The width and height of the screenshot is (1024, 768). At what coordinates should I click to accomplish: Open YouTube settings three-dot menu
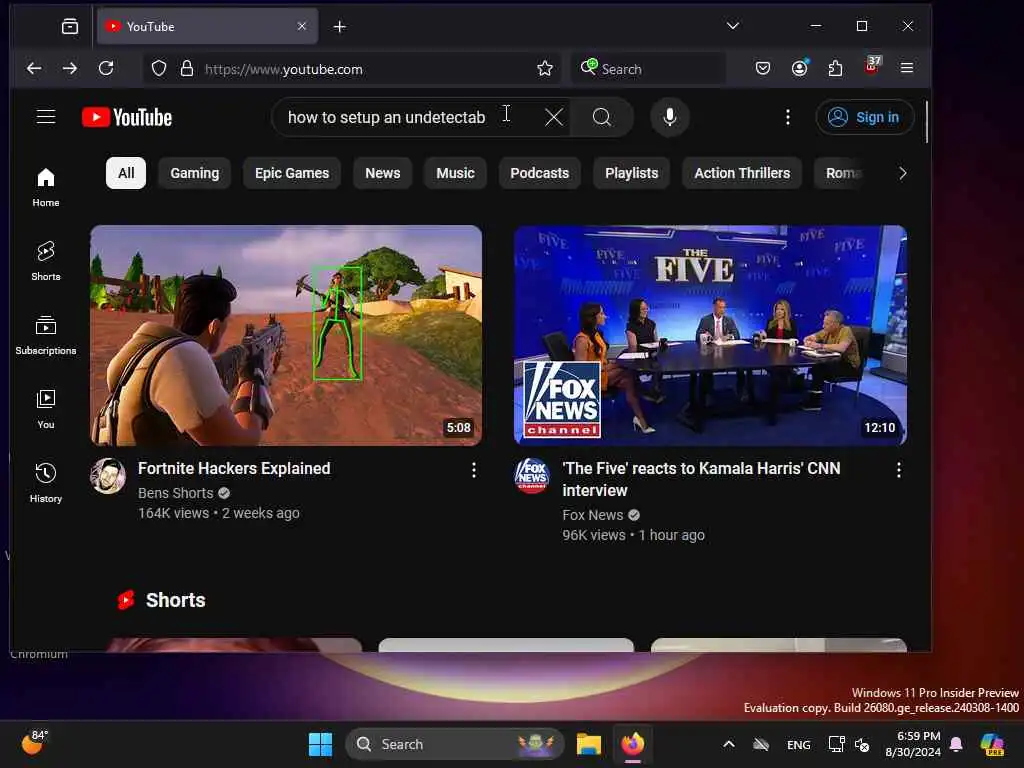click(788, 118)
